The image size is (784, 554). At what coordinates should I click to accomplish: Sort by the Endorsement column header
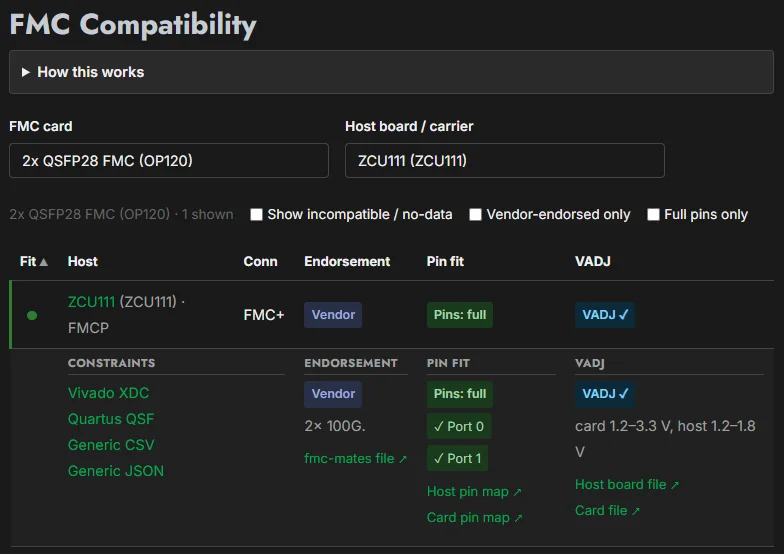[347, 261]
